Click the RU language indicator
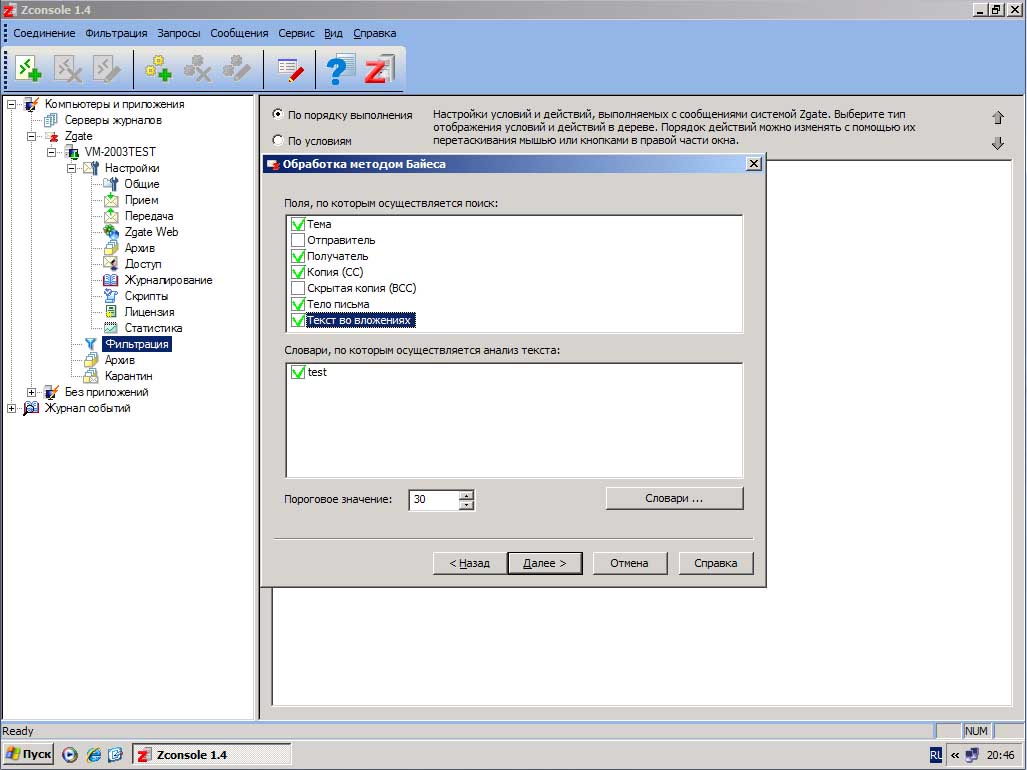1027x770 pixels. (936, 755)
